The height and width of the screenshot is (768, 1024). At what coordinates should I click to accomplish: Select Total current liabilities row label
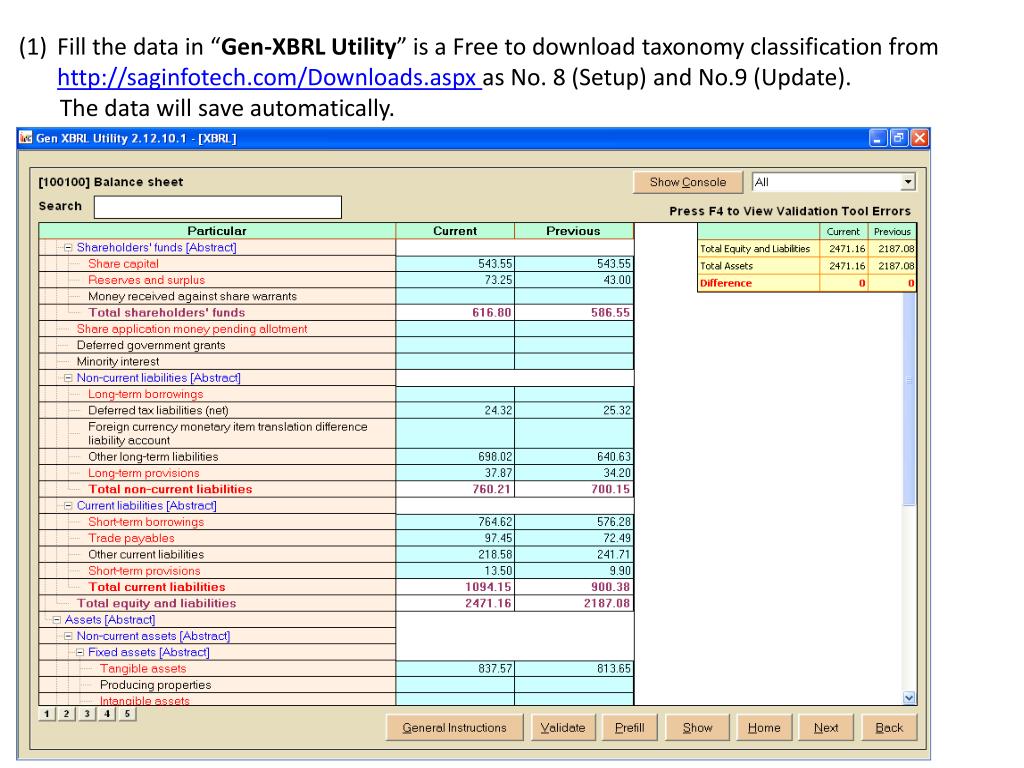(157, 587)
